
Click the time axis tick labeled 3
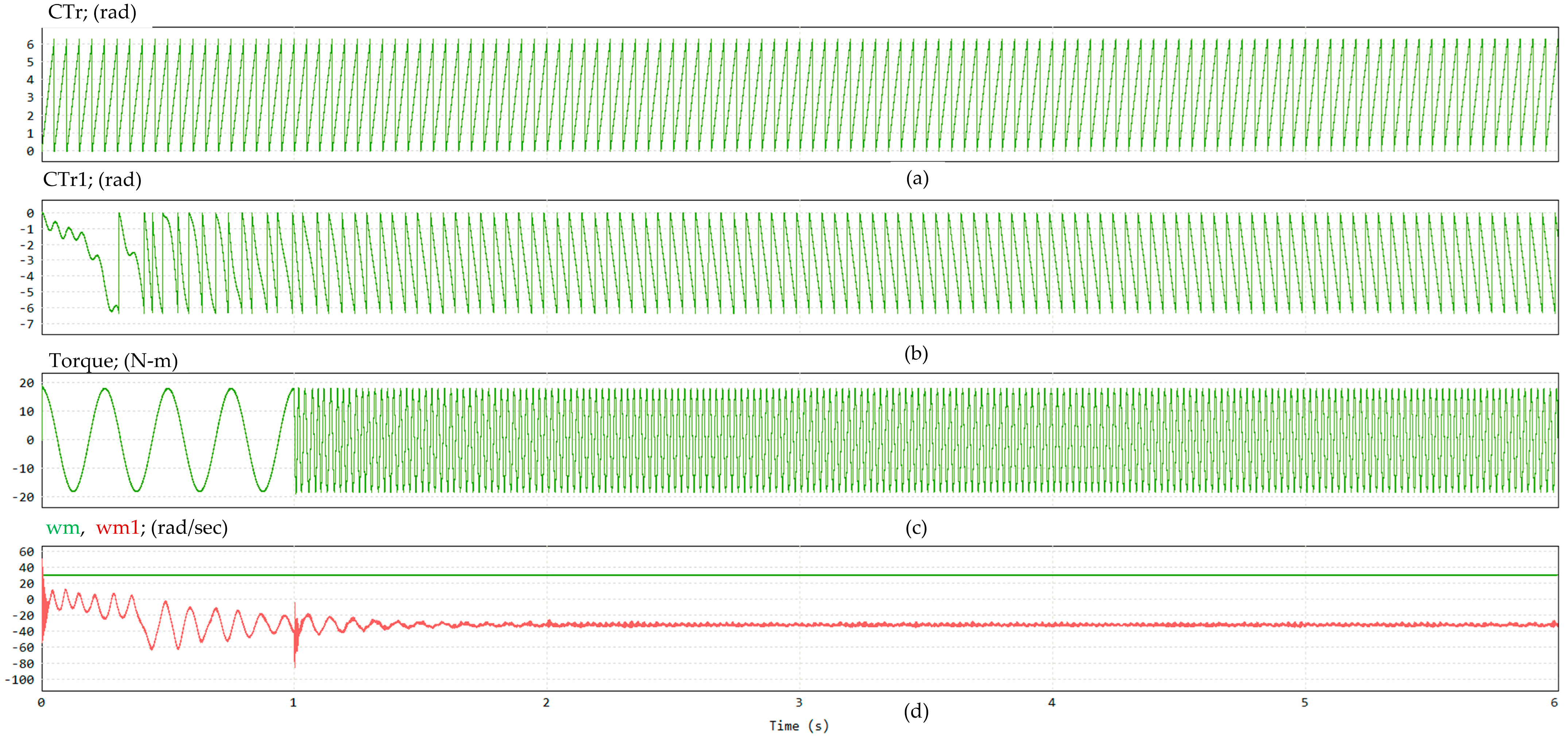point(799,703)
